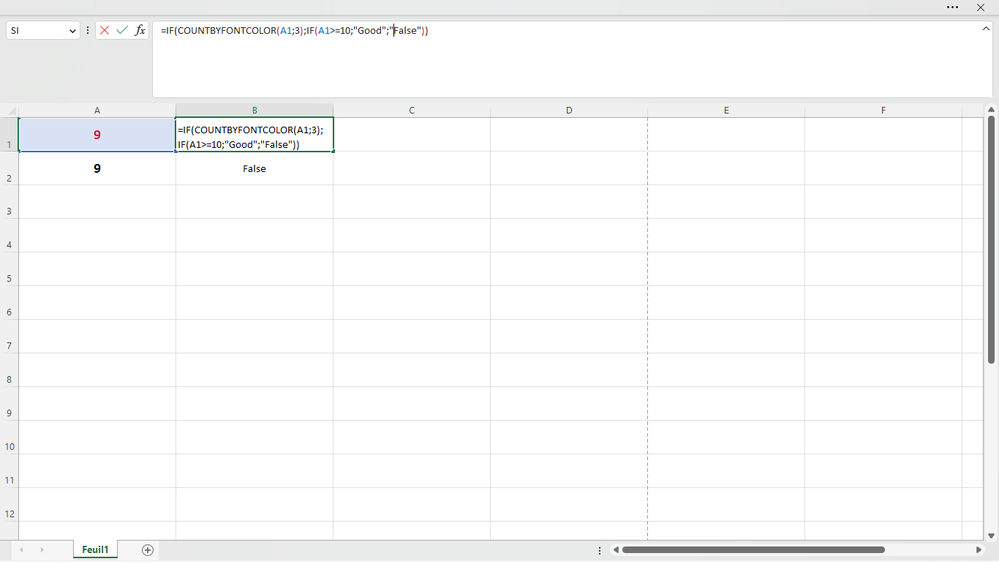Select row 2 header
The width and height of the screenshot is (999, 581).
click(9, 168)
